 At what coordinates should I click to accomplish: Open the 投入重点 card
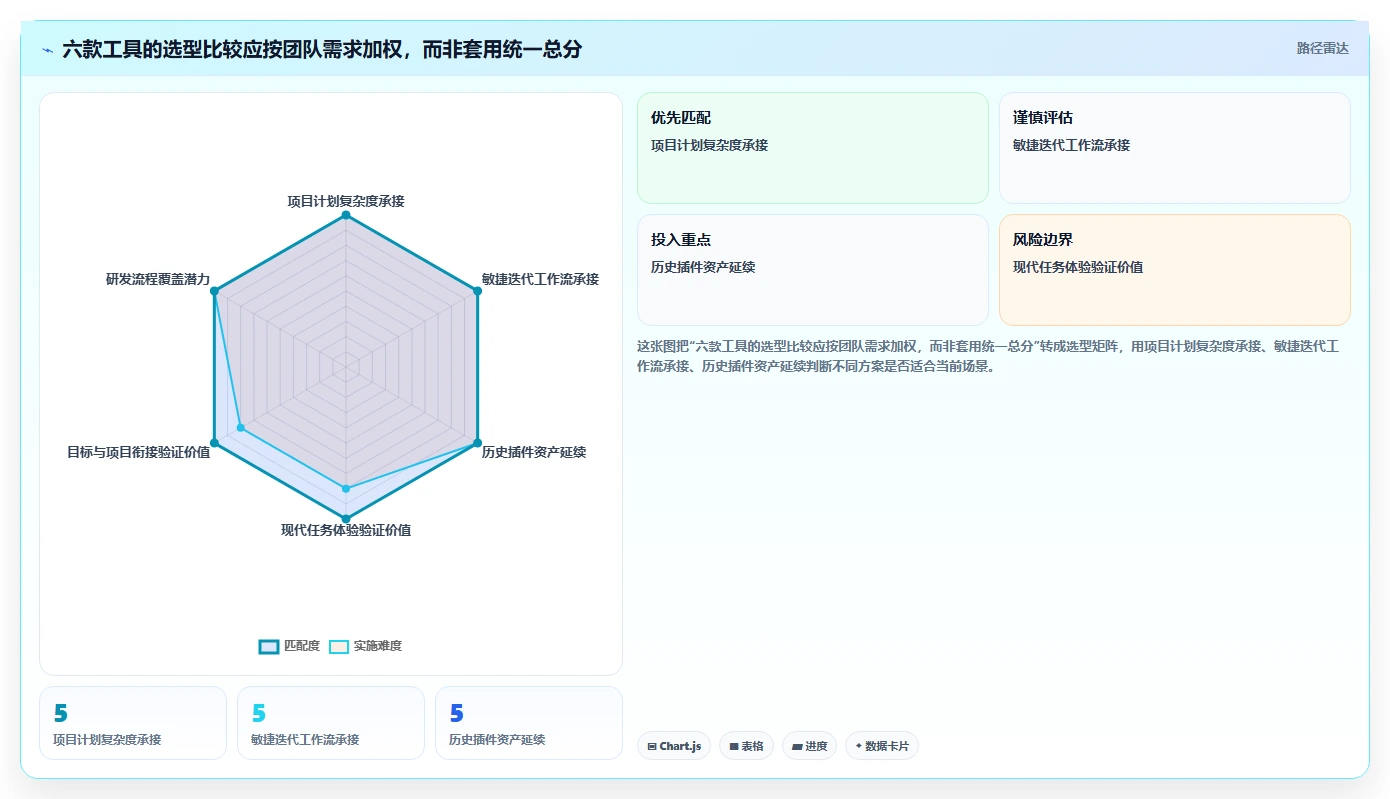813,270
